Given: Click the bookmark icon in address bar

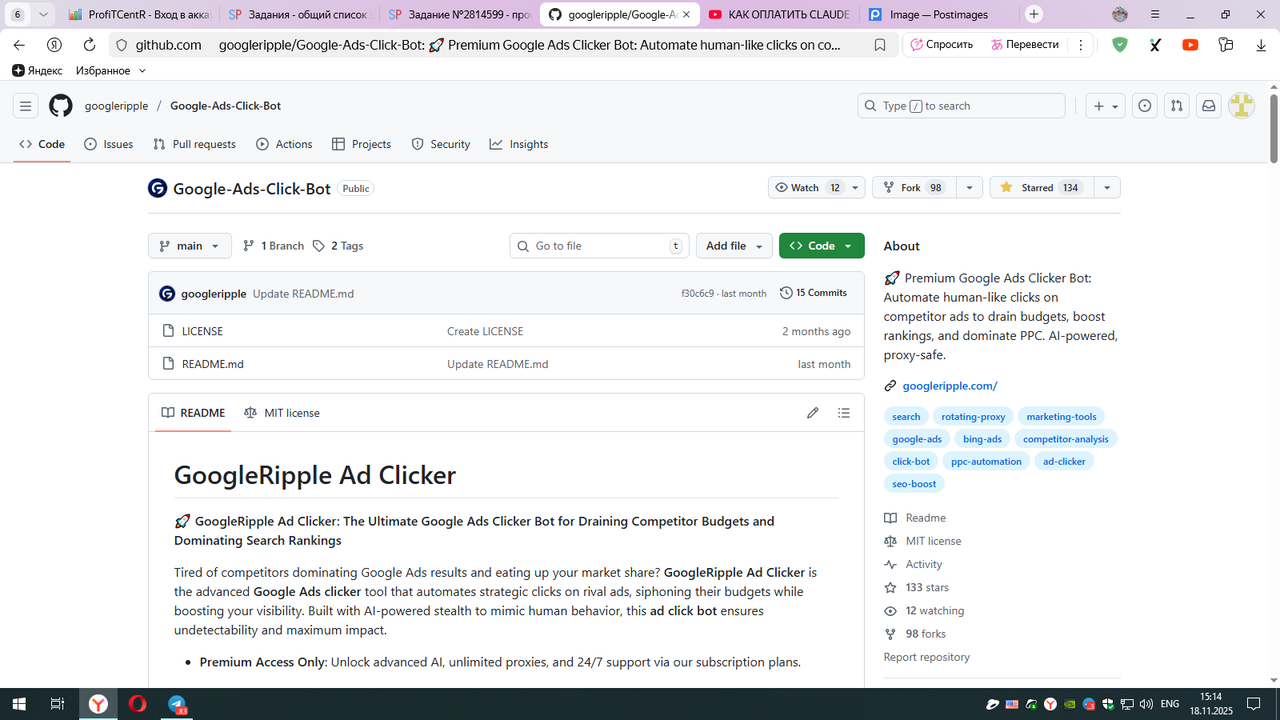Looking at the screenshot, I should [x=880, y=45].
